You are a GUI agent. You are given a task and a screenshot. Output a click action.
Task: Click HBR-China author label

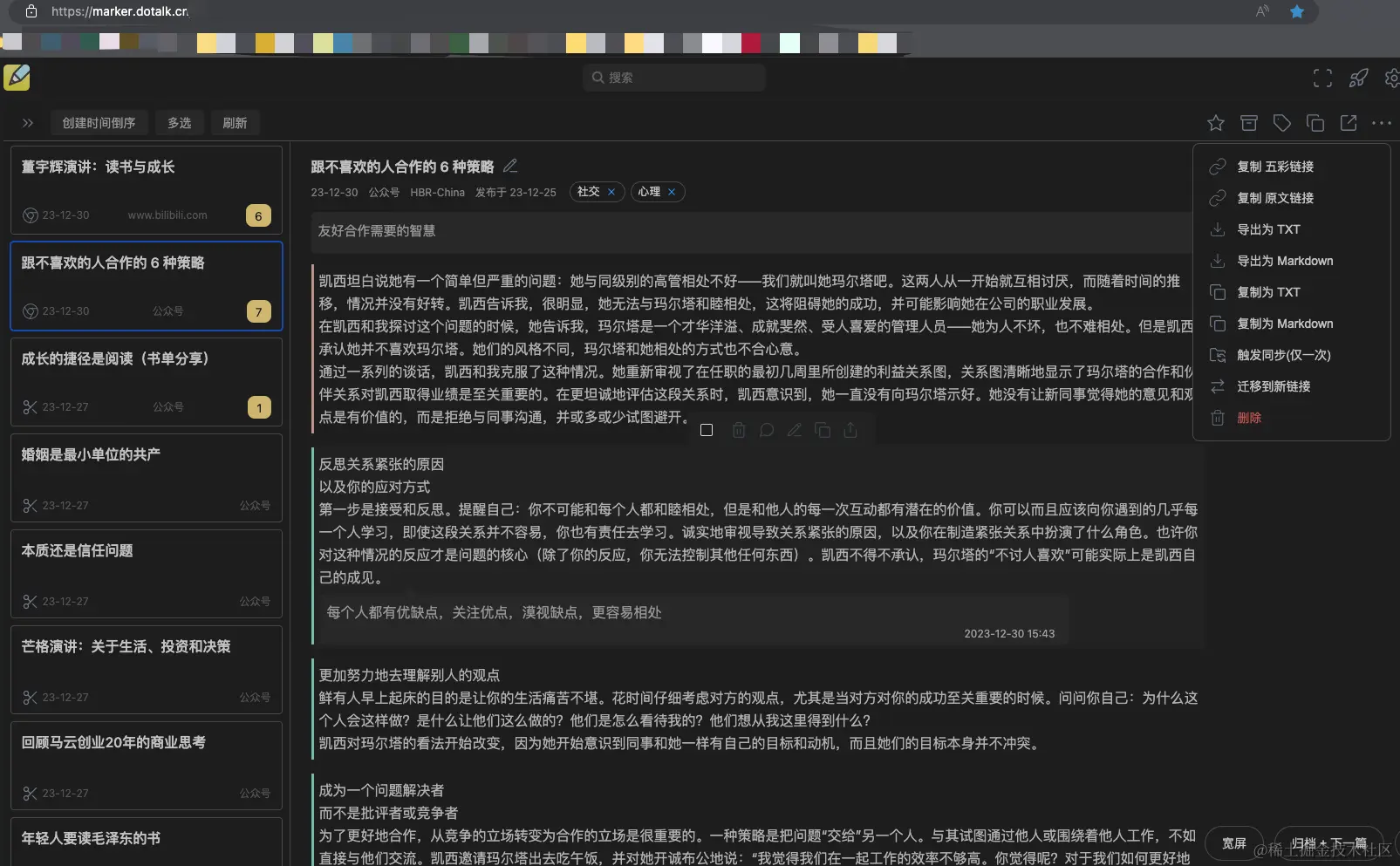[x=438, y=192]
